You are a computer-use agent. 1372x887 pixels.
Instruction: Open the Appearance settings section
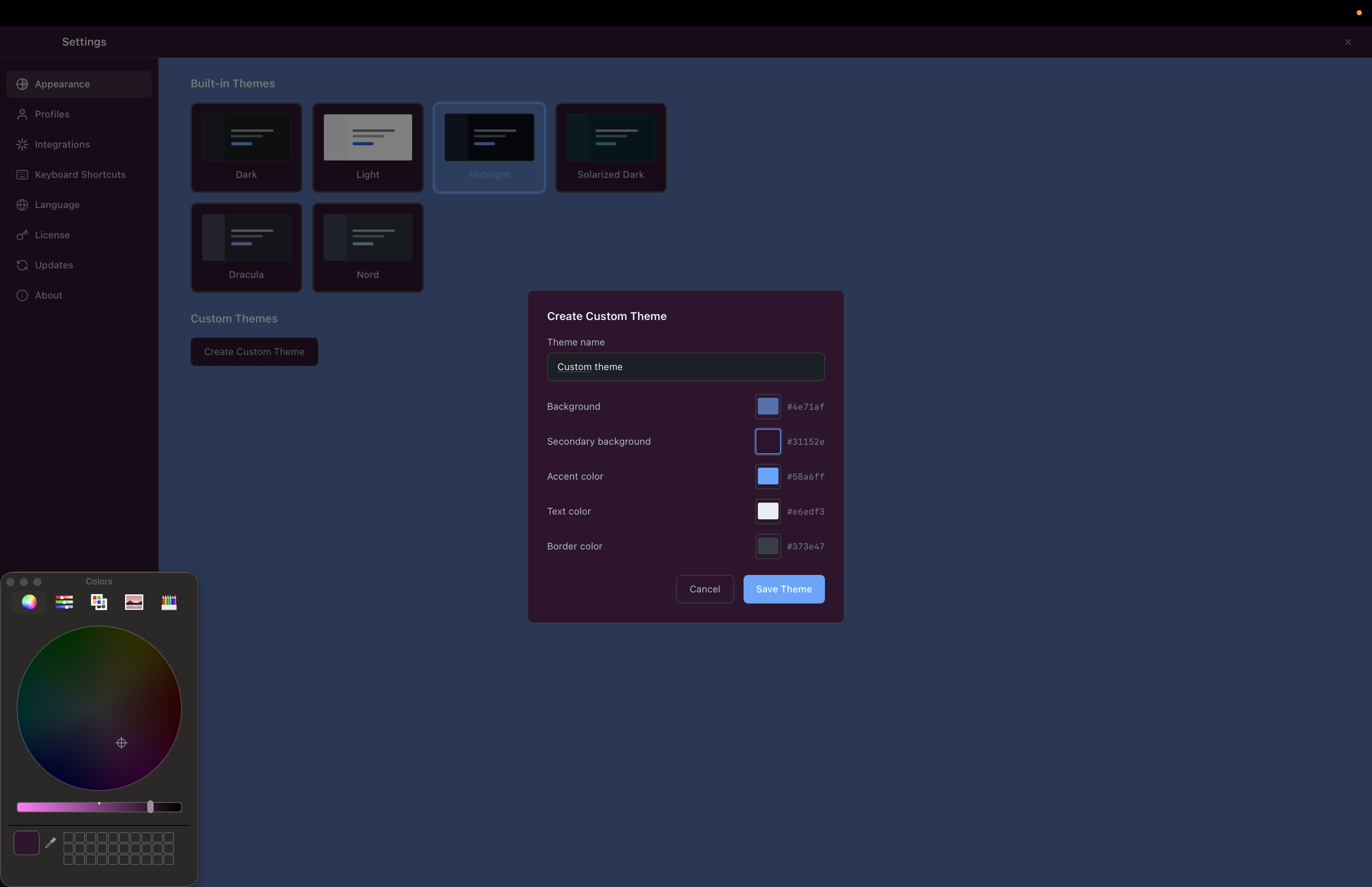tap(79, 84)
